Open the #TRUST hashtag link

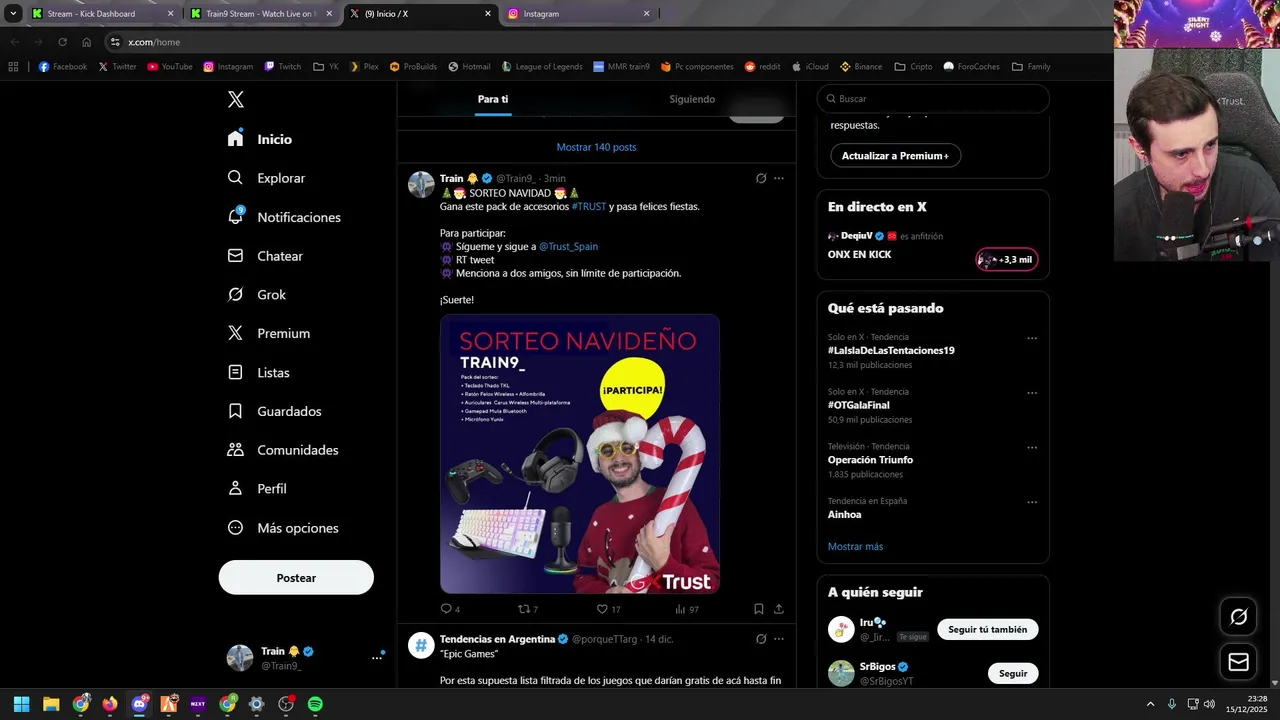(x=589, y=206)
